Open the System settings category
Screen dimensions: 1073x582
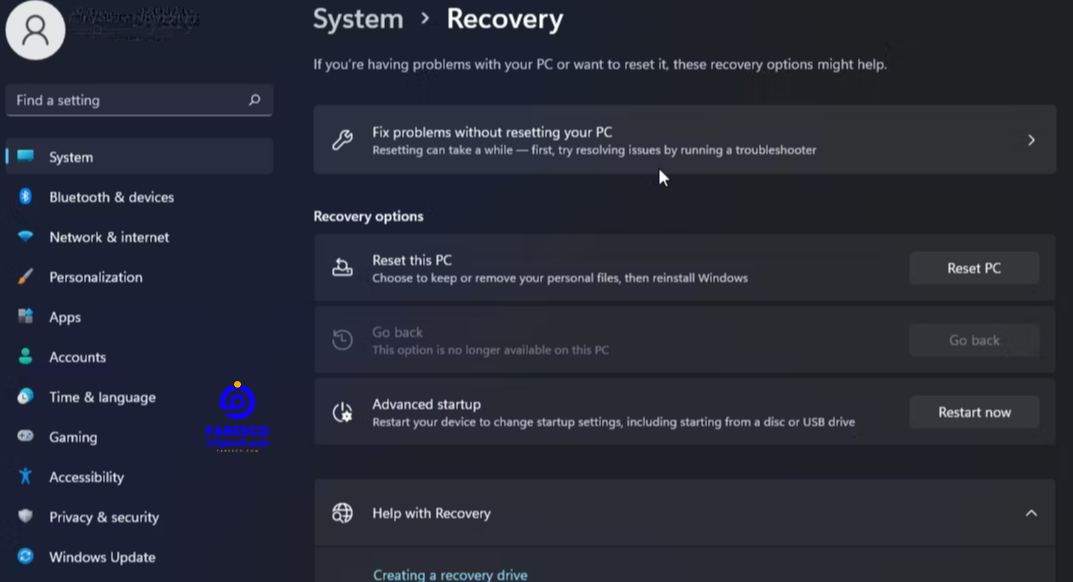click(140, 156)
